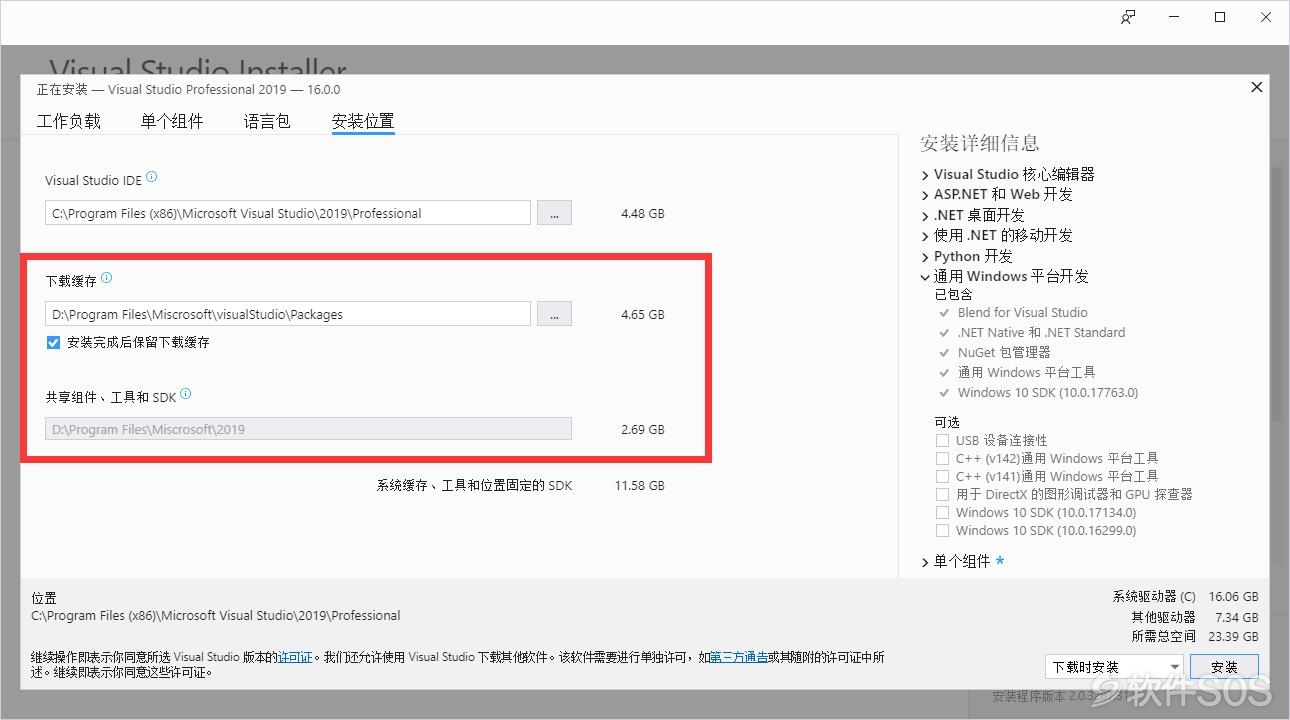Click the Visual Studio IDE path field

click(x=288, y=213)
